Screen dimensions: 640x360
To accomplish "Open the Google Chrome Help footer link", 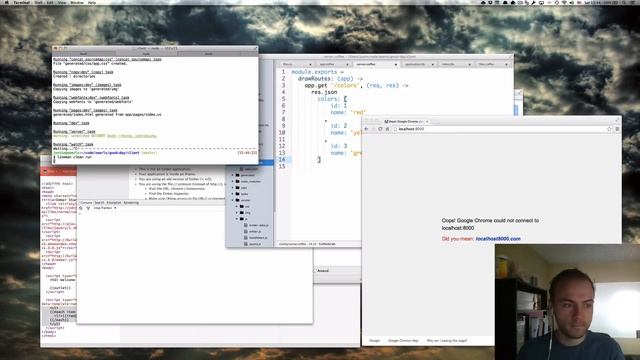I will click(x=403, y=340).
